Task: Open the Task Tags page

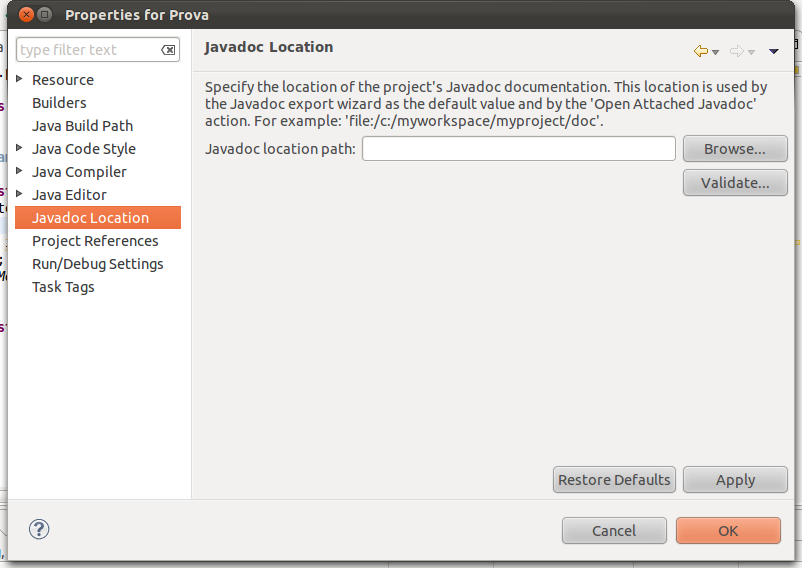Action: point(63,287)
